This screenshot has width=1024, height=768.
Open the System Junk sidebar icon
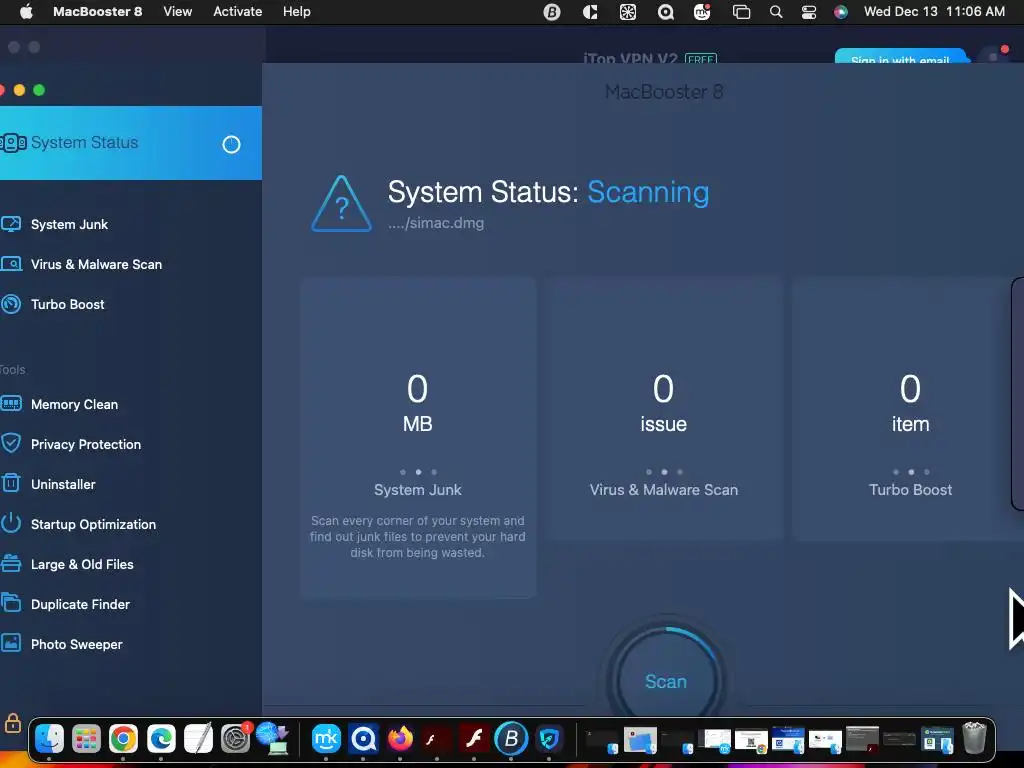click(x=10, y=224)
